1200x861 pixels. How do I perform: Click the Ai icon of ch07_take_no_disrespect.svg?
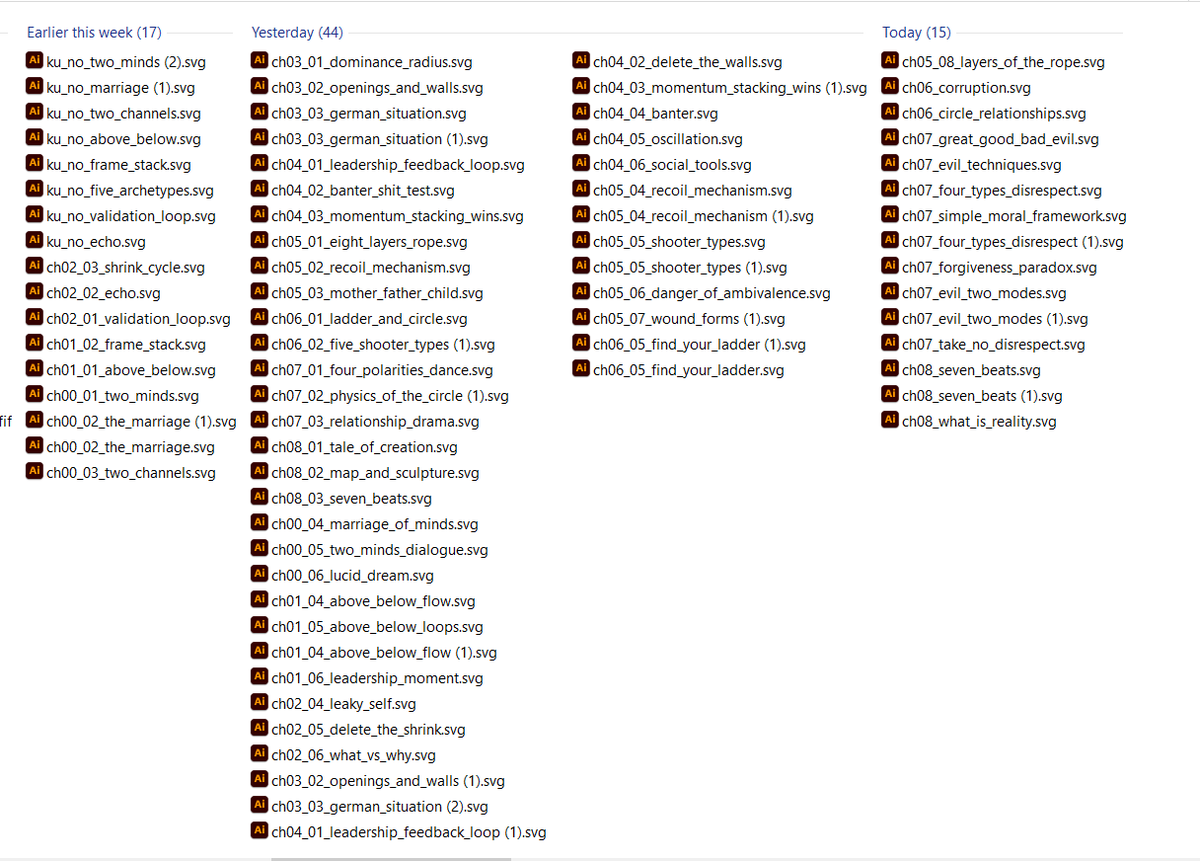pyautogui.click(x=890, y=344)
